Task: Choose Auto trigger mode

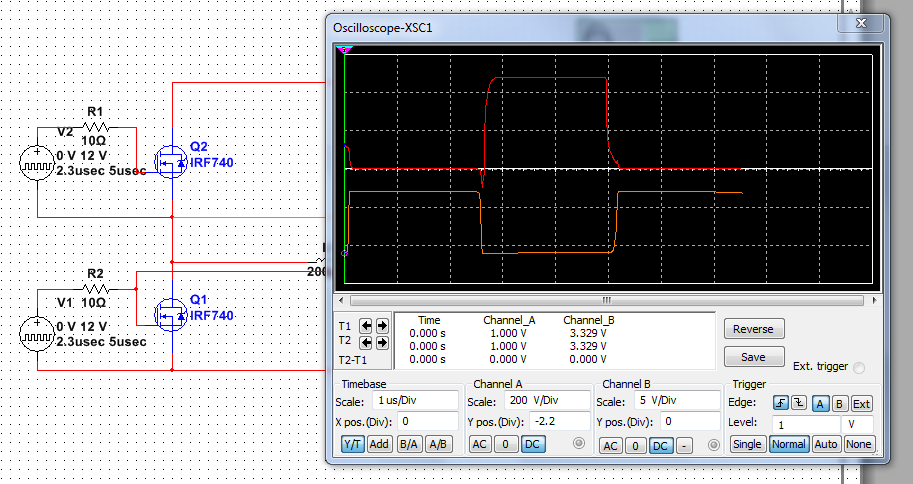Action: click(x=826, y=444)
